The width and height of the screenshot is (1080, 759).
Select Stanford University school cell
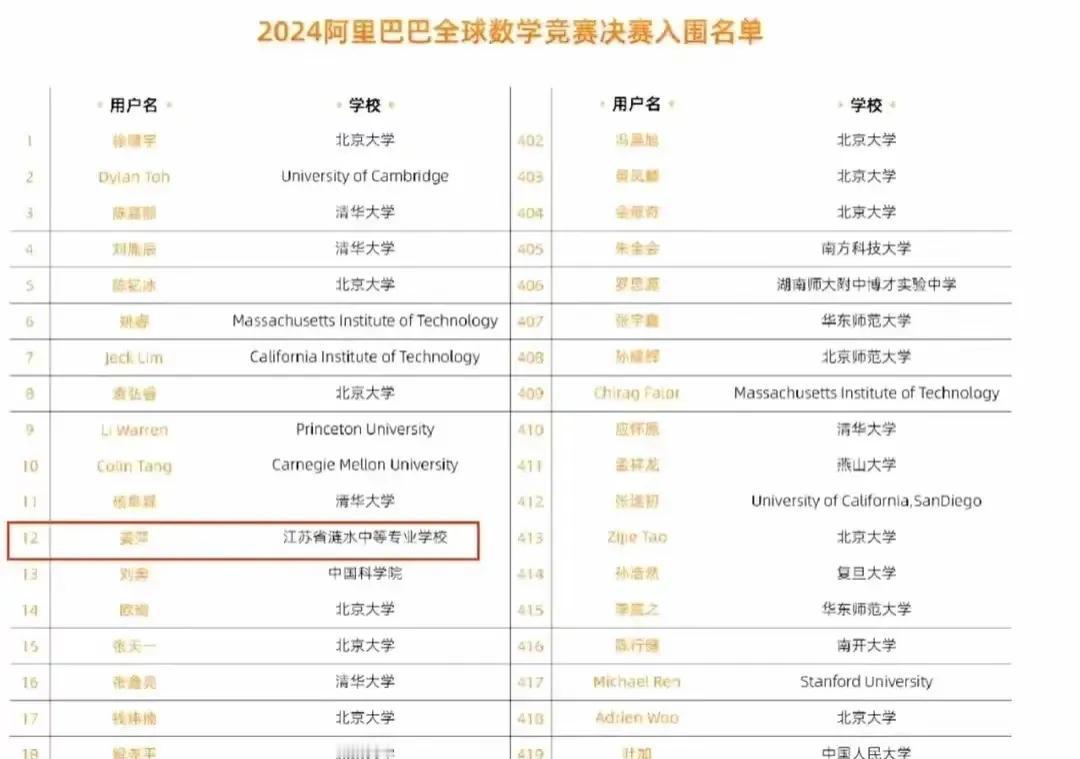pos(866,682)
